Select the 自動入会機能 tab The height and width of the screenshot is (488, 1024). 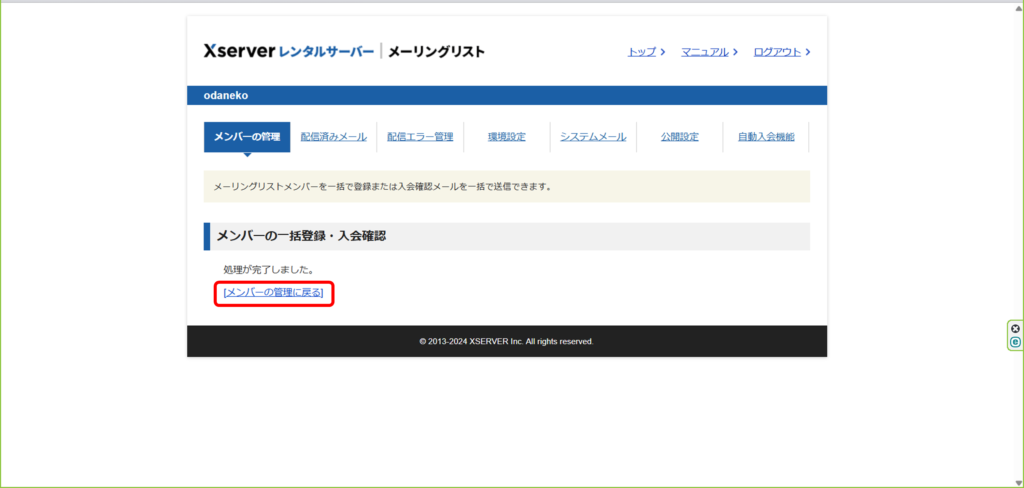[766, 137]
